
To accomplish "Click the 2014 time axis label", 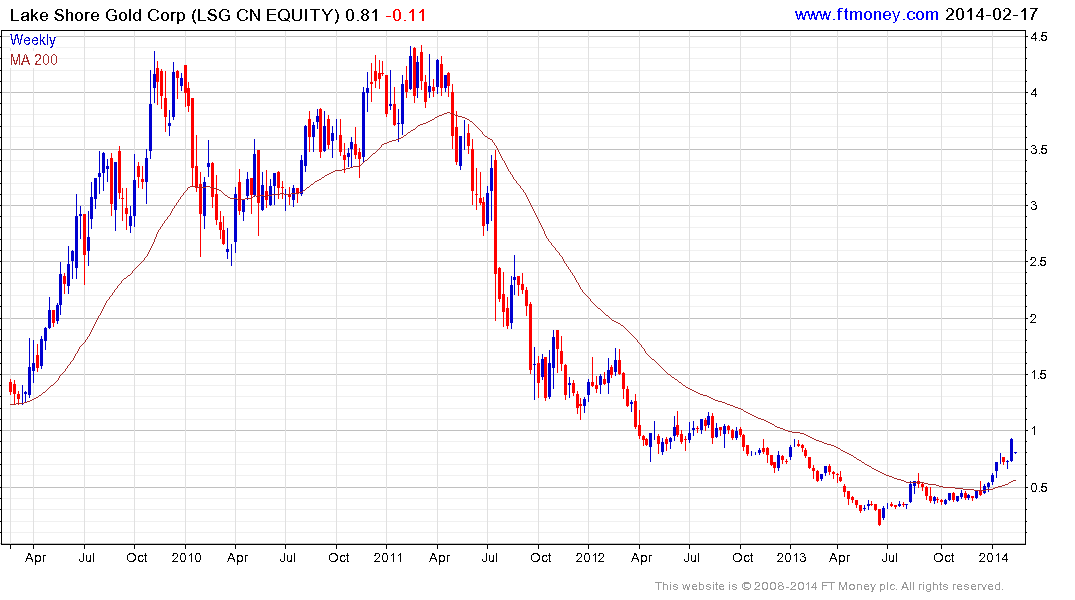I will pyautogui.click(x=993, y=557).
